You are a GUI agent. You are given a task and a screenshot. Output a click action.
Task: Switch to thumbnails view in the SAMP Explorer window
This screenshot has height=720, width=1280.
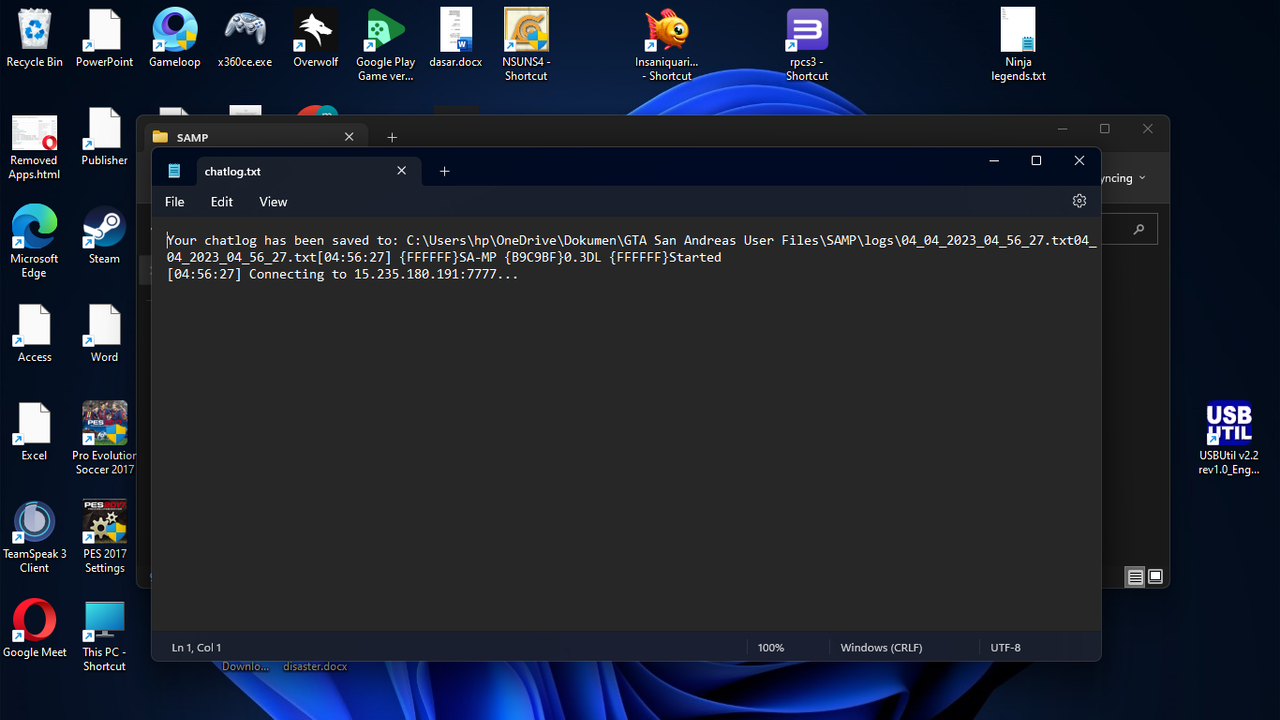[x=1156, y=577]
